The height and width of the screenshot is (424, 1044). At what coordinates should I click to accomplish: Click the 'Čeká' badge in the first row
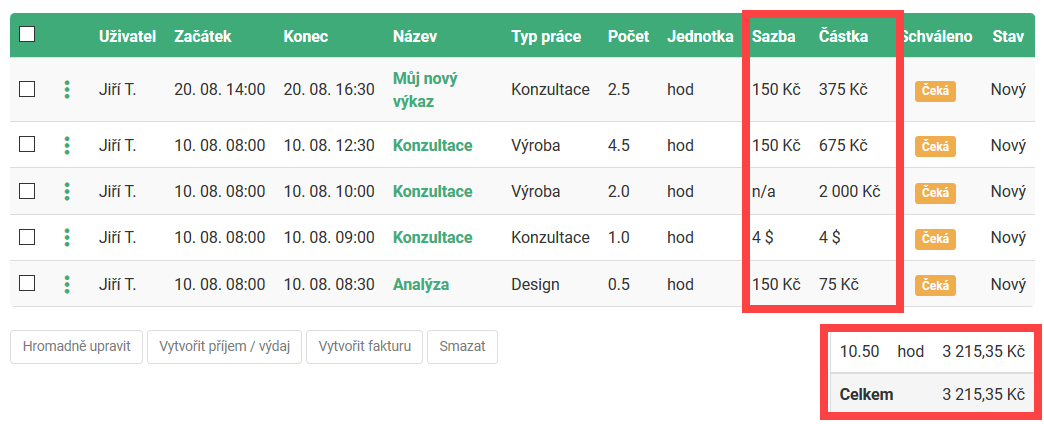click(935, 91)
